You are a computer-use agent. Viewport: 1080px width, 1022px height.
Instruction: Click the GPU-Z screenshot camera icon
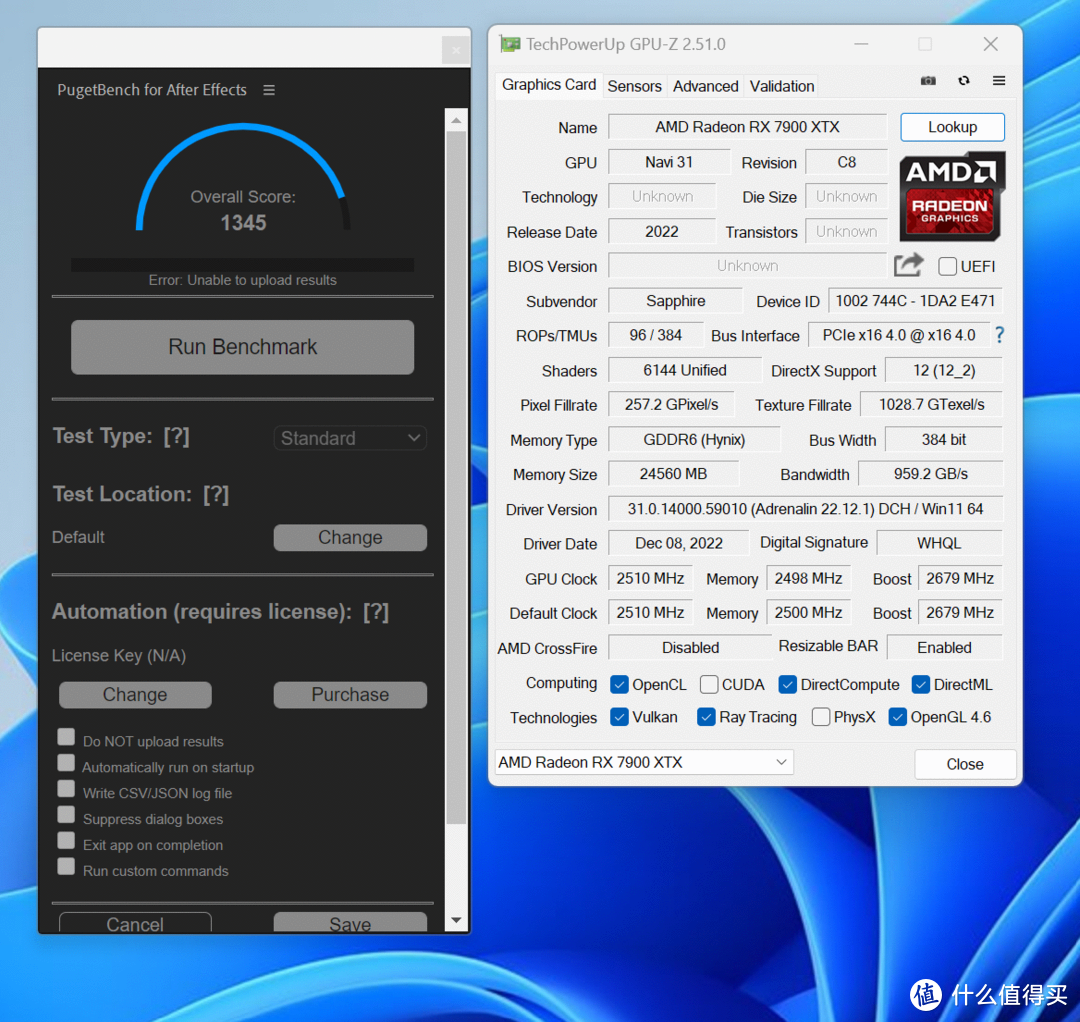pos(928,81)
